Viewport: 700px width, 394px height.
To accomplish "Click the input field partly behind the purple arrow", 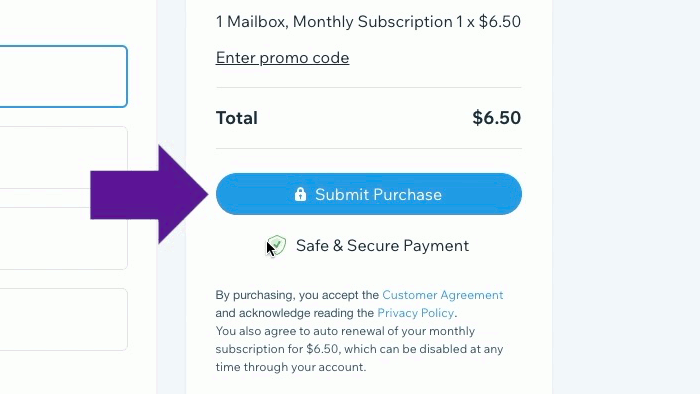I will (x=63, y=238).
